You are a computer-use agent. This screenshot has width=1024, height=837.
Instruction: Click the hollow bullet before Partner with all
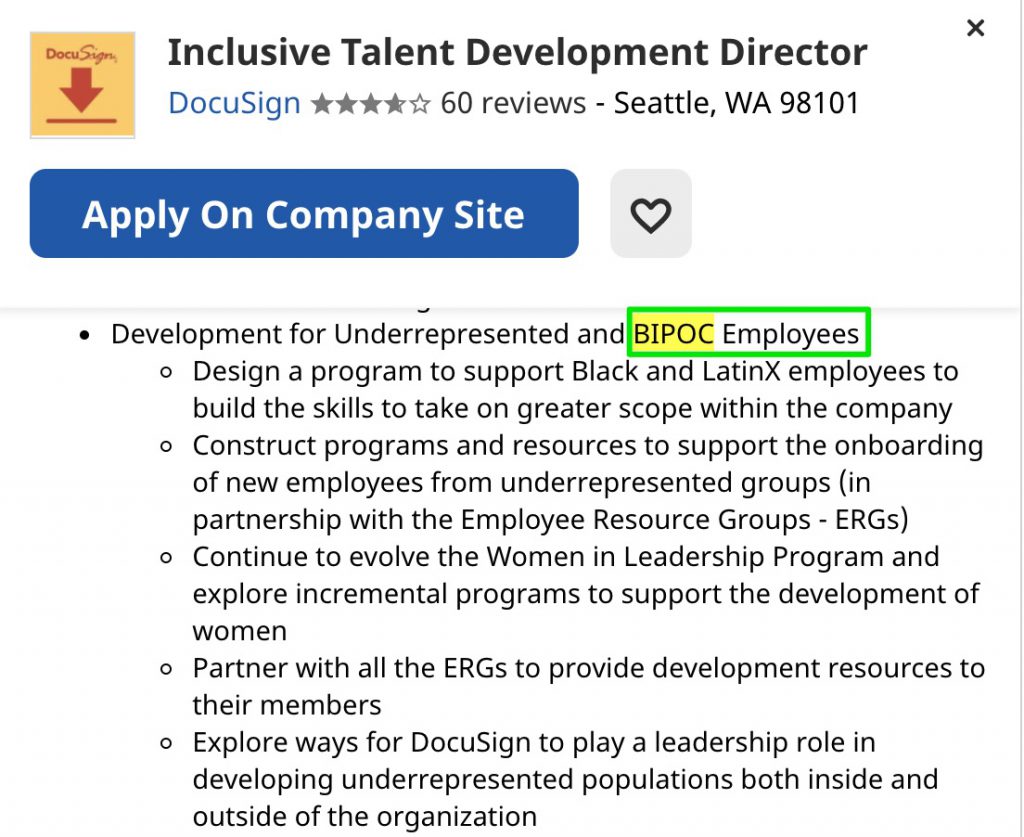pyautogui.click(x=168, y=668)
